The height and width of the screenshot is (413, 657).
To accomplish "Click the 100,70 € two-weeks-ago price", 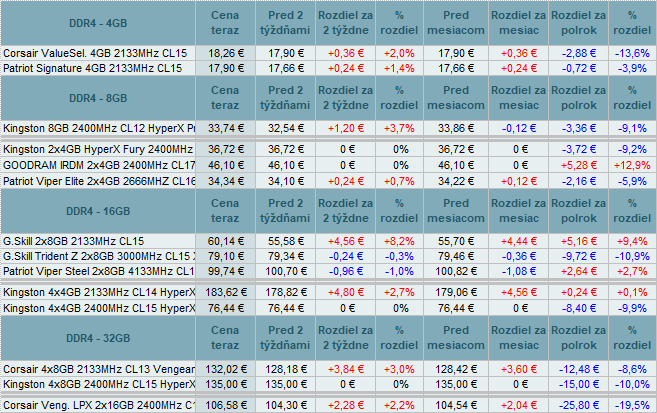I will coord(285,271).
